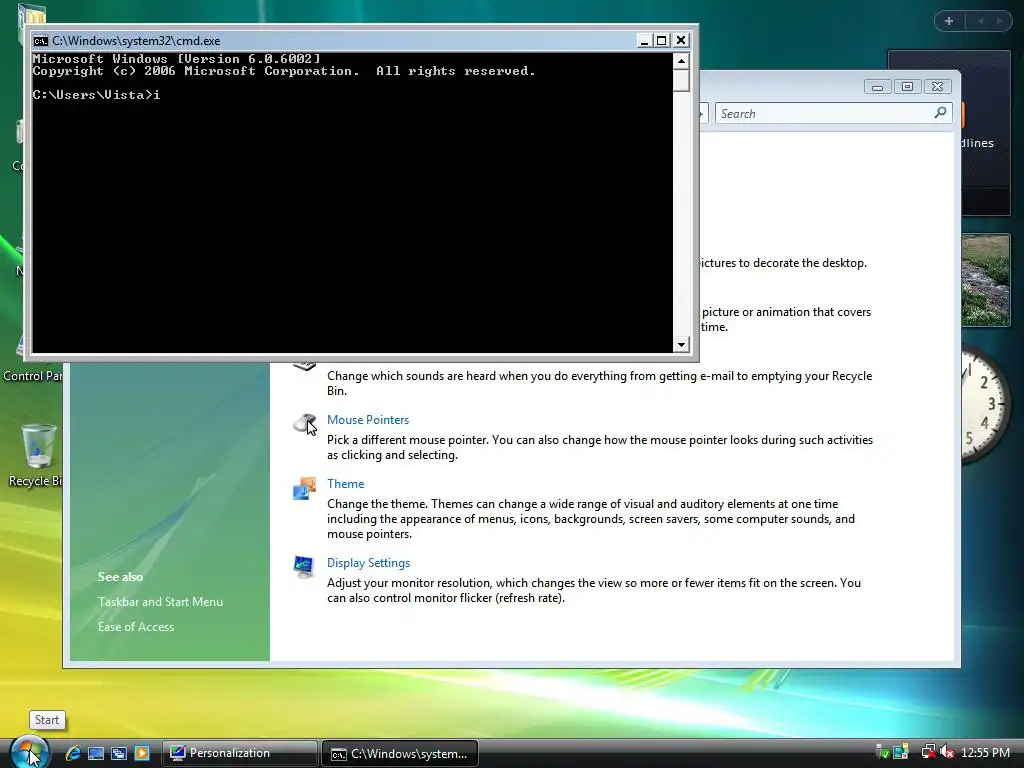1024x768 pixels.
Task: Add a gadget with the sidebar plus button
Action: coord(949,21)
